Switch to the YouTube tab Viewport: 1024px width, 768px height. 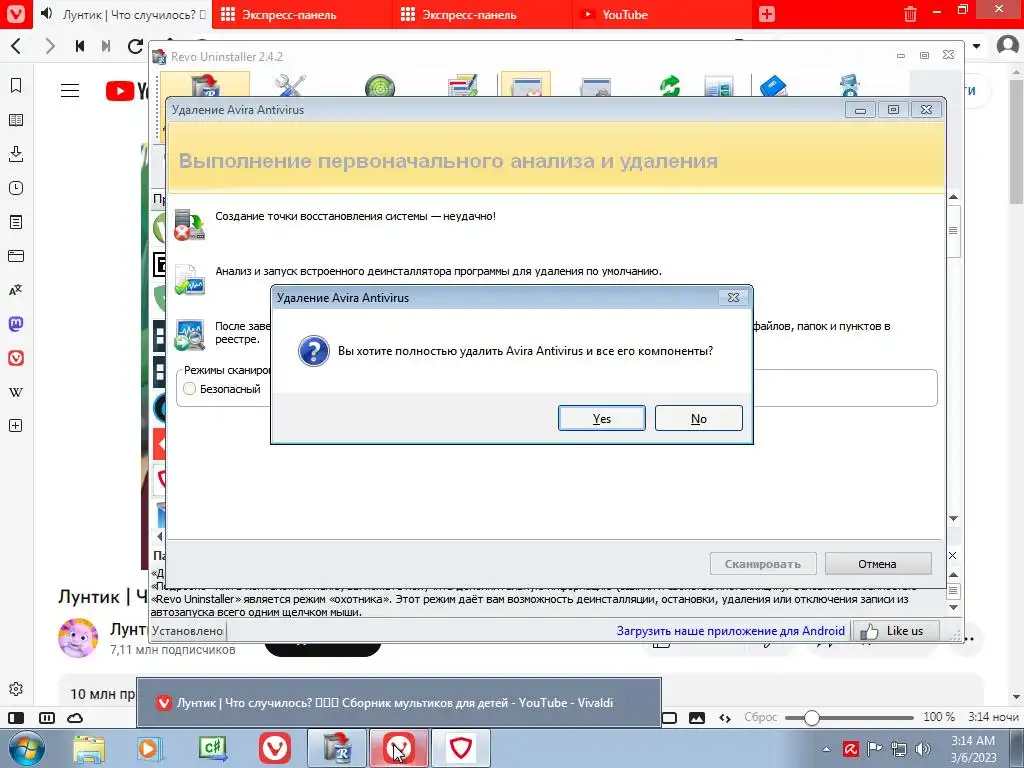pos(662,14)
